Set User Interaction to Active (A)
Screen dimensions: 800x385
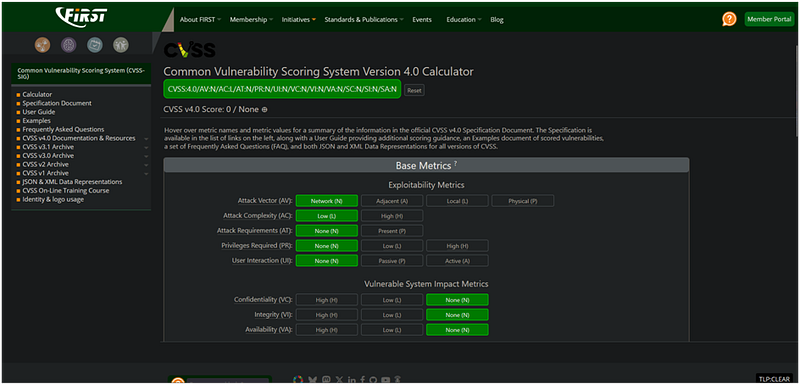tap(457, 261)
